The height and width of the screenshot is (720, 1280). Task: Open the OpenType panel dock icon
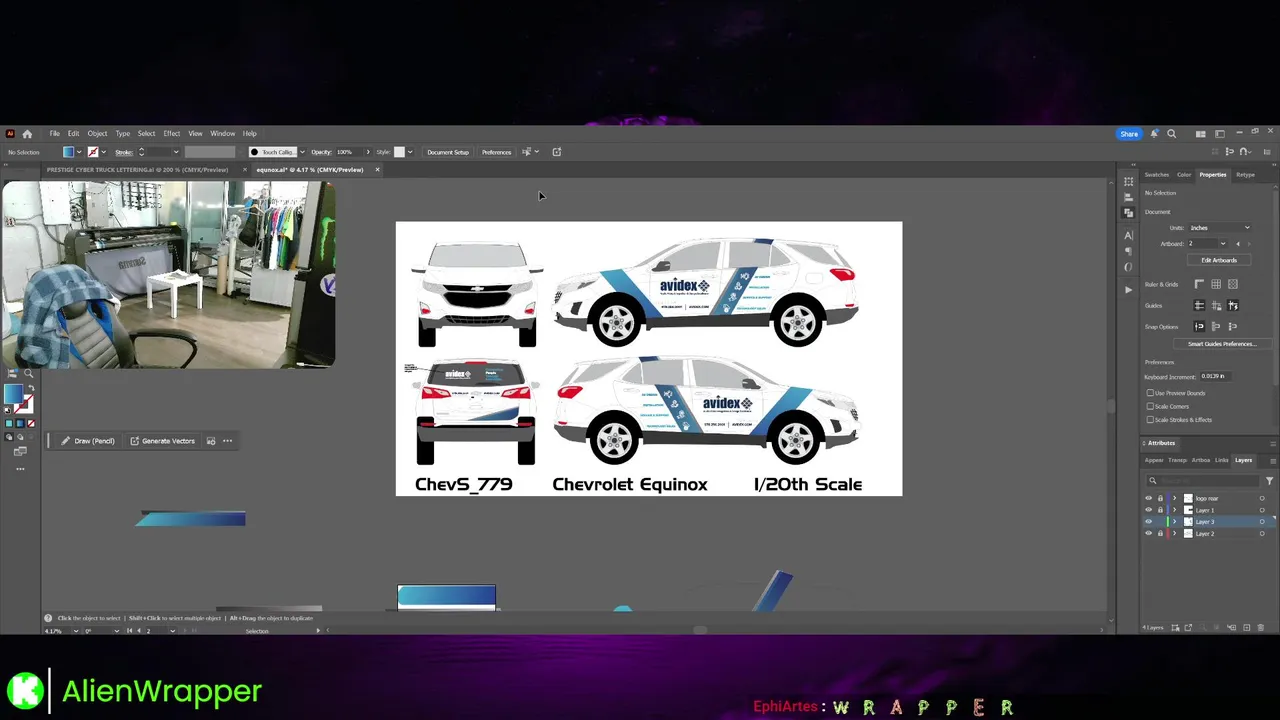pos(1128,267)
